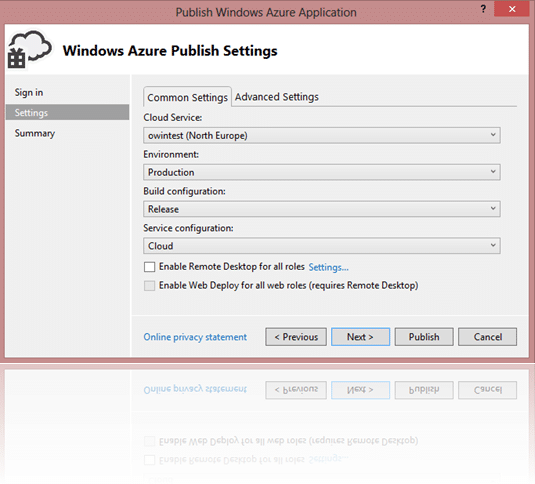The height and width of the screenshot is (484, 535).
Task: Cancel the publish wizard
Action: (x=488, y=337)
